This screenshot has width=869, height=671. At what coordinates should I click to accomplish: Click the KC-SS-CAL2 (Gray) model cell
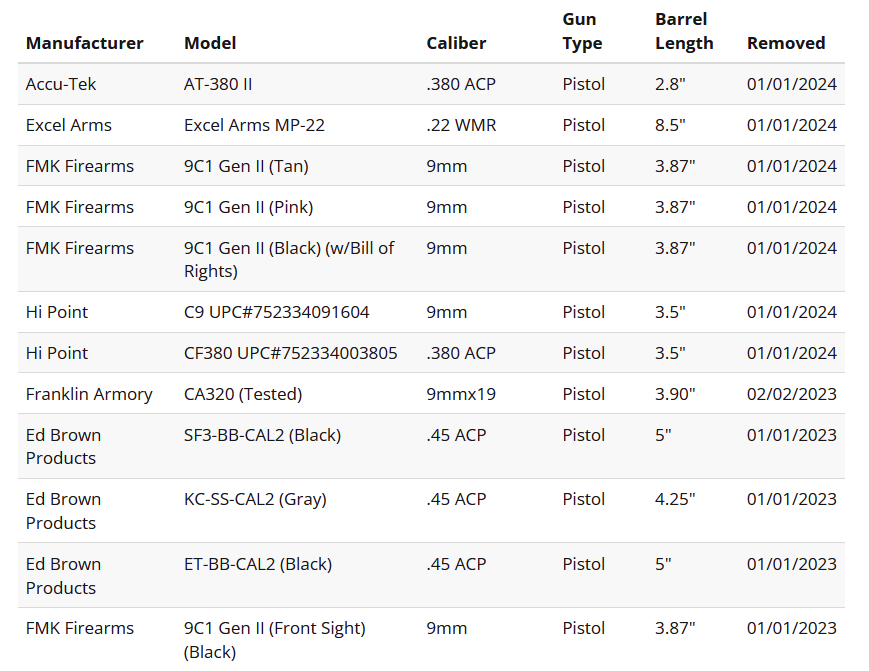255,499
